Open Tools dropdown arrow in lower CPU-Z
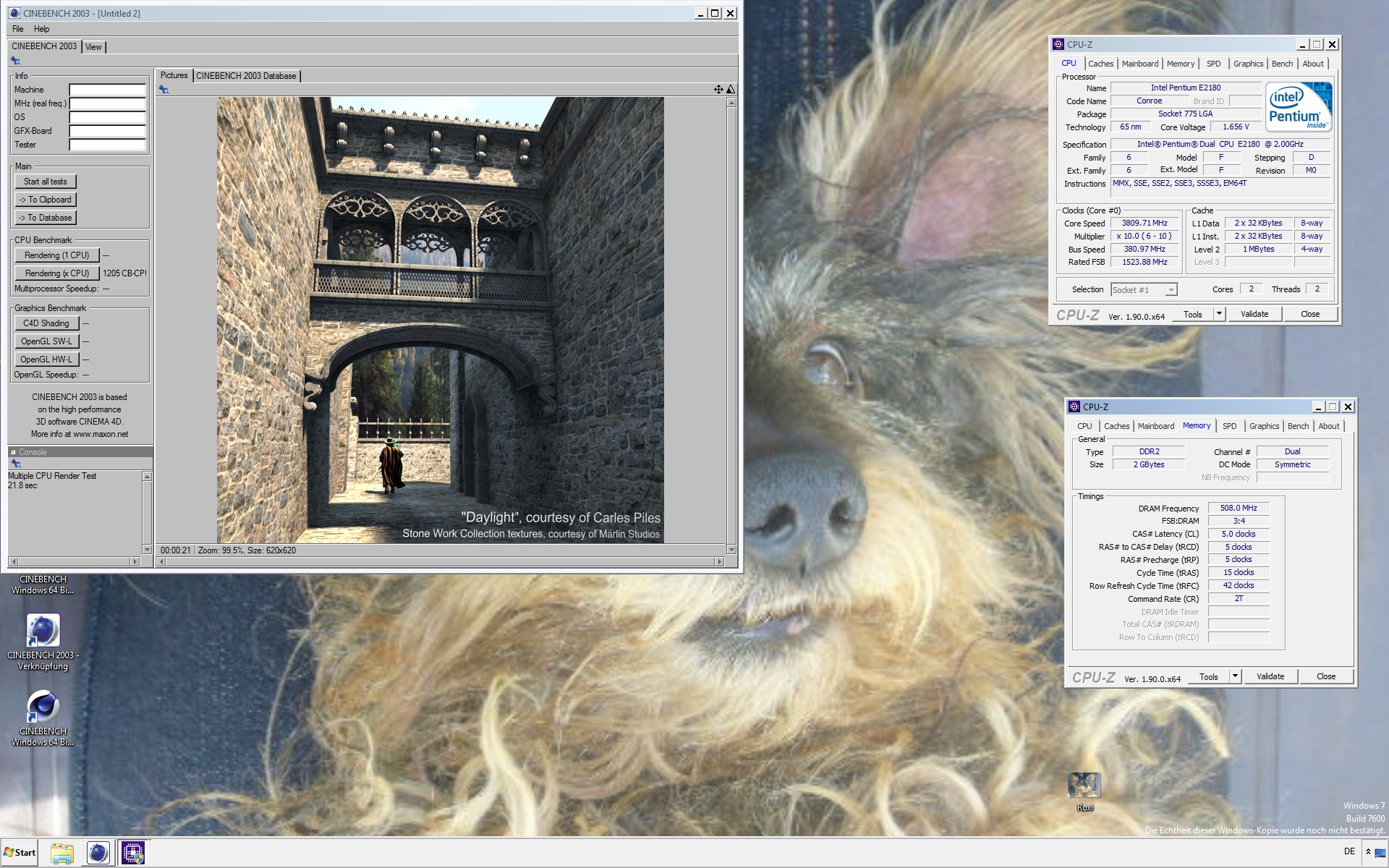 click(1235, 676)
